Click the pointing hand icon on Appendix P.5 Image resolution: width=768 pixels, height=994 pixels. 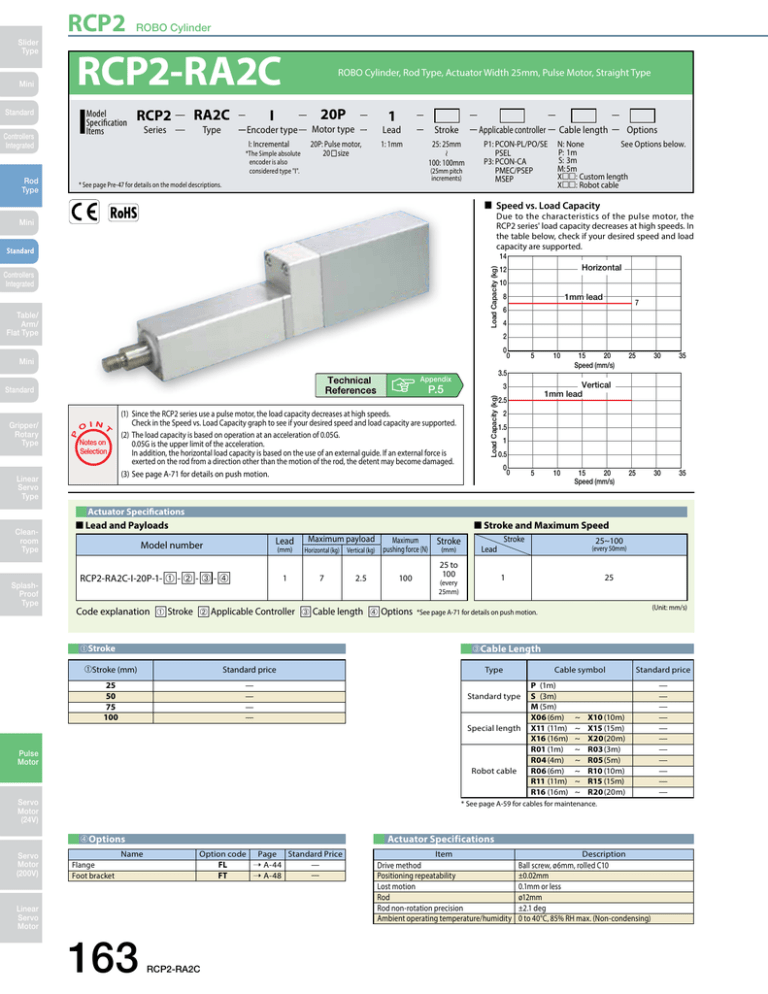click(x=402, y=385)
